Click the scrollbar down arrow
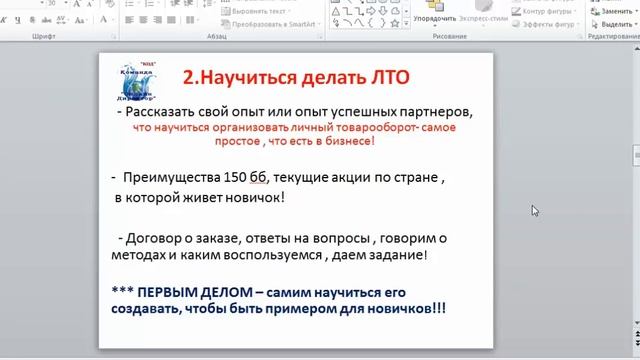The image size is (640, 360). point(637,323)
